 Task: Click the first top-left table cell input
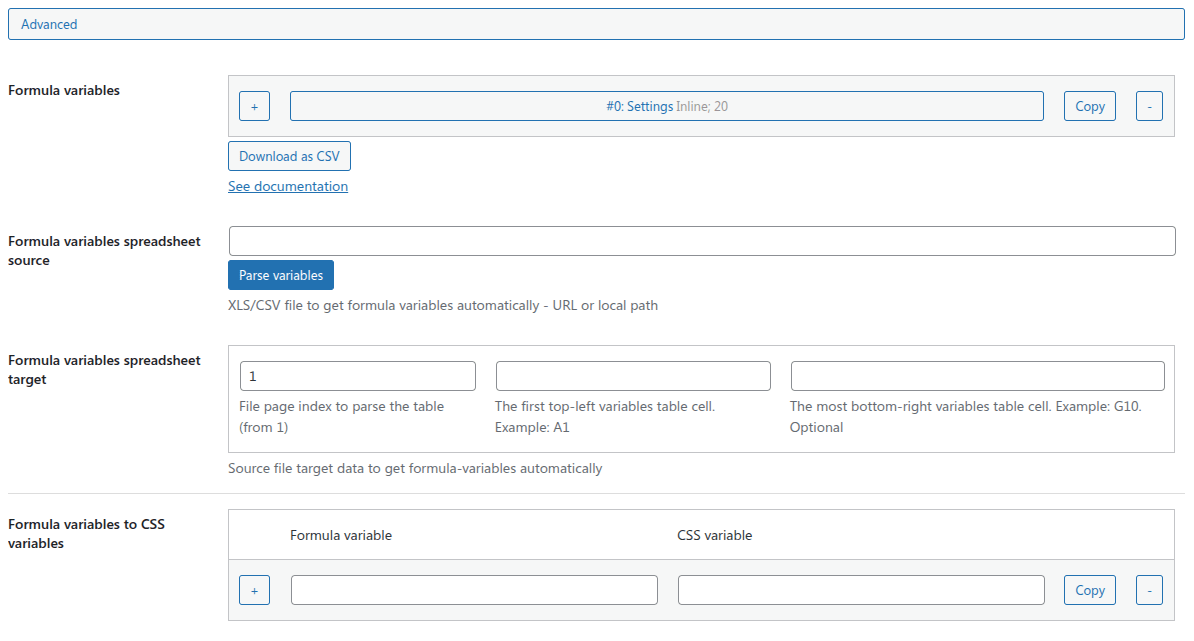(633, 376)
